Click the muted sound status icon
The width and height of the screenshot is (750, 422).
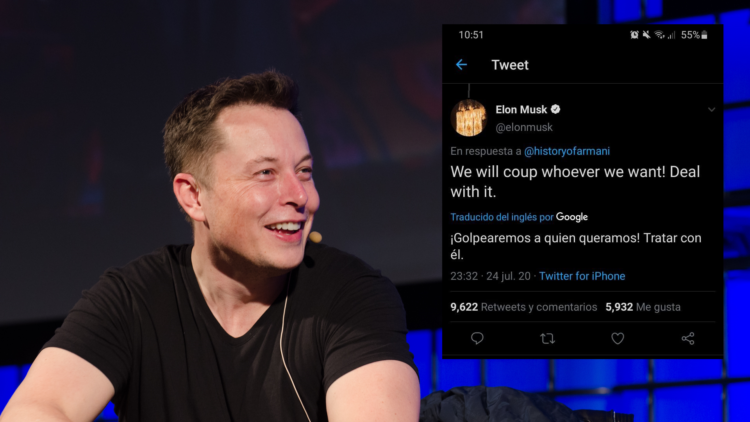(x=647, y=34)
